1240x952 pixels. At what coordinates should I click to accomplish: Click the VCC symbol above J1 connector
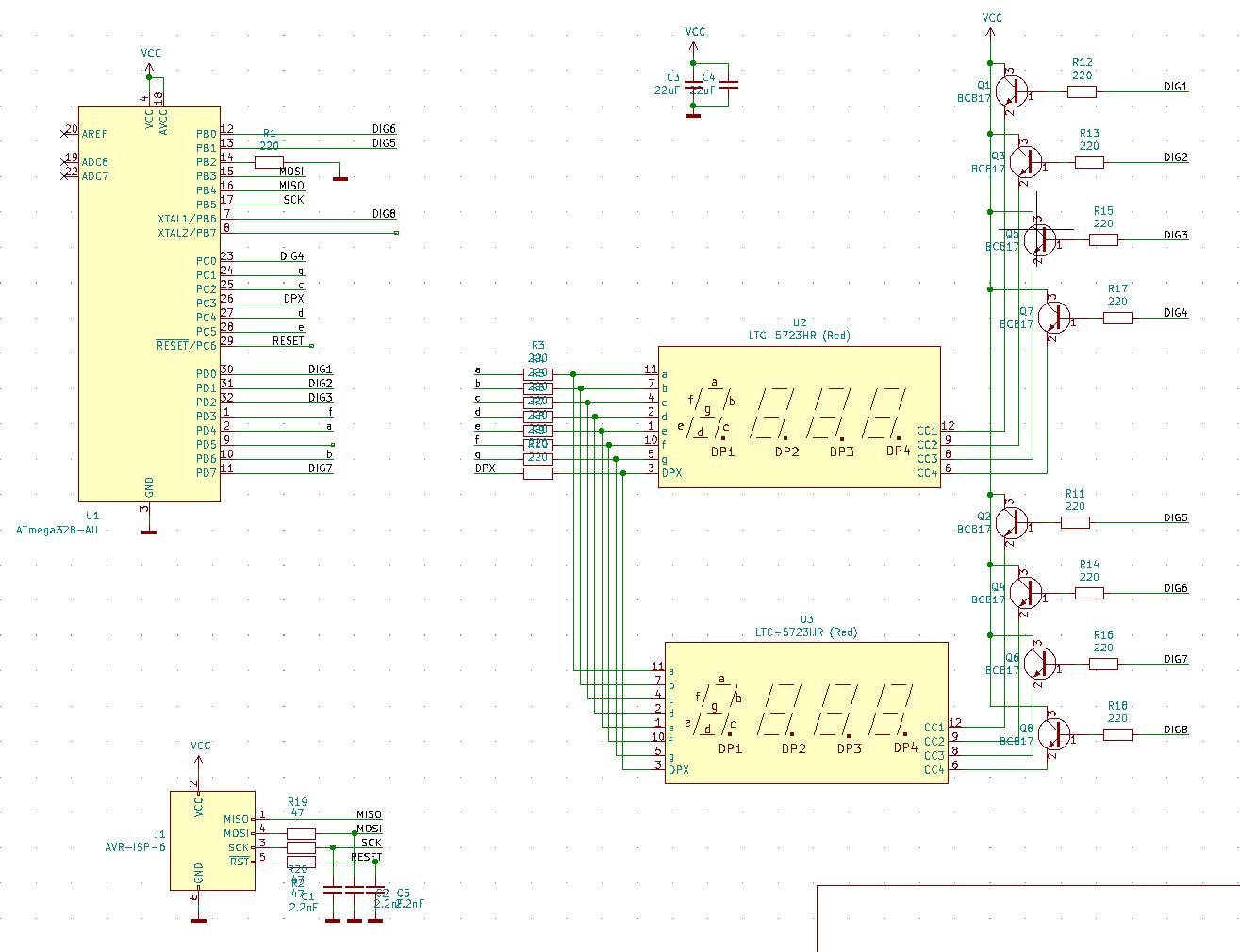point(200,748)
